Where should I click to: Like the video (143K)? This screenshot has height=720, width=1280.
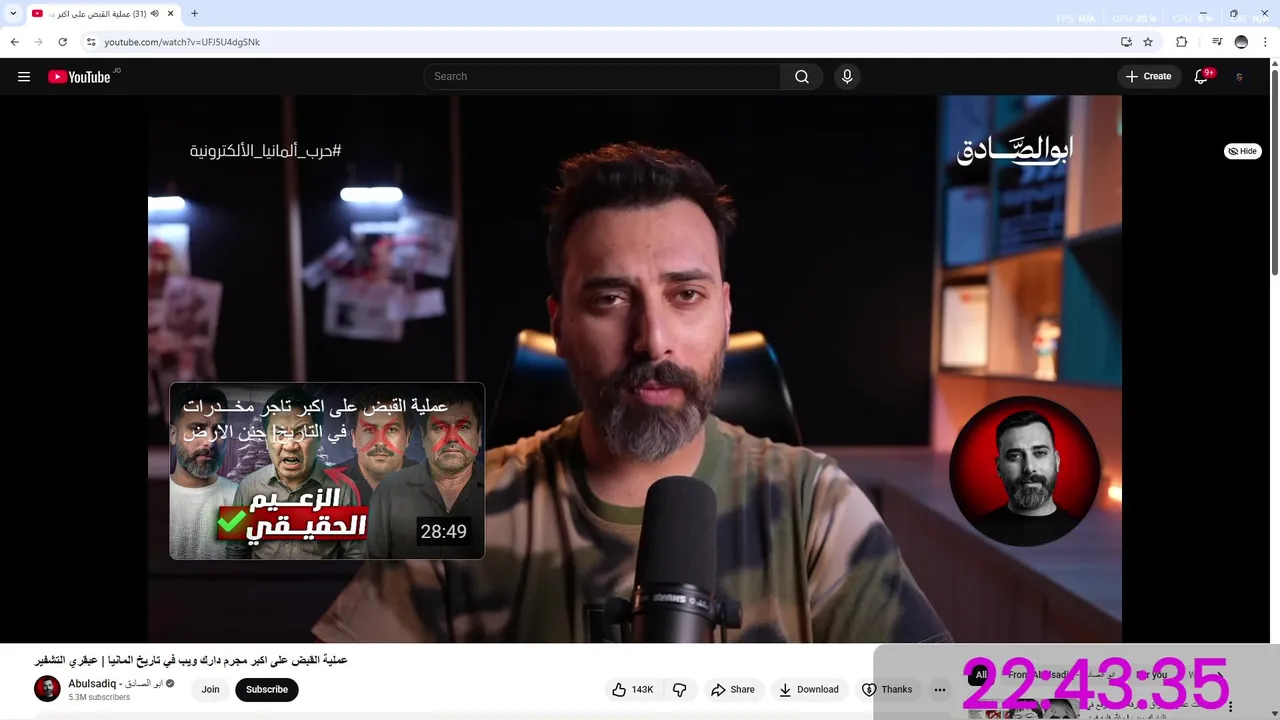pyautogui.click(x=632, y=690)
